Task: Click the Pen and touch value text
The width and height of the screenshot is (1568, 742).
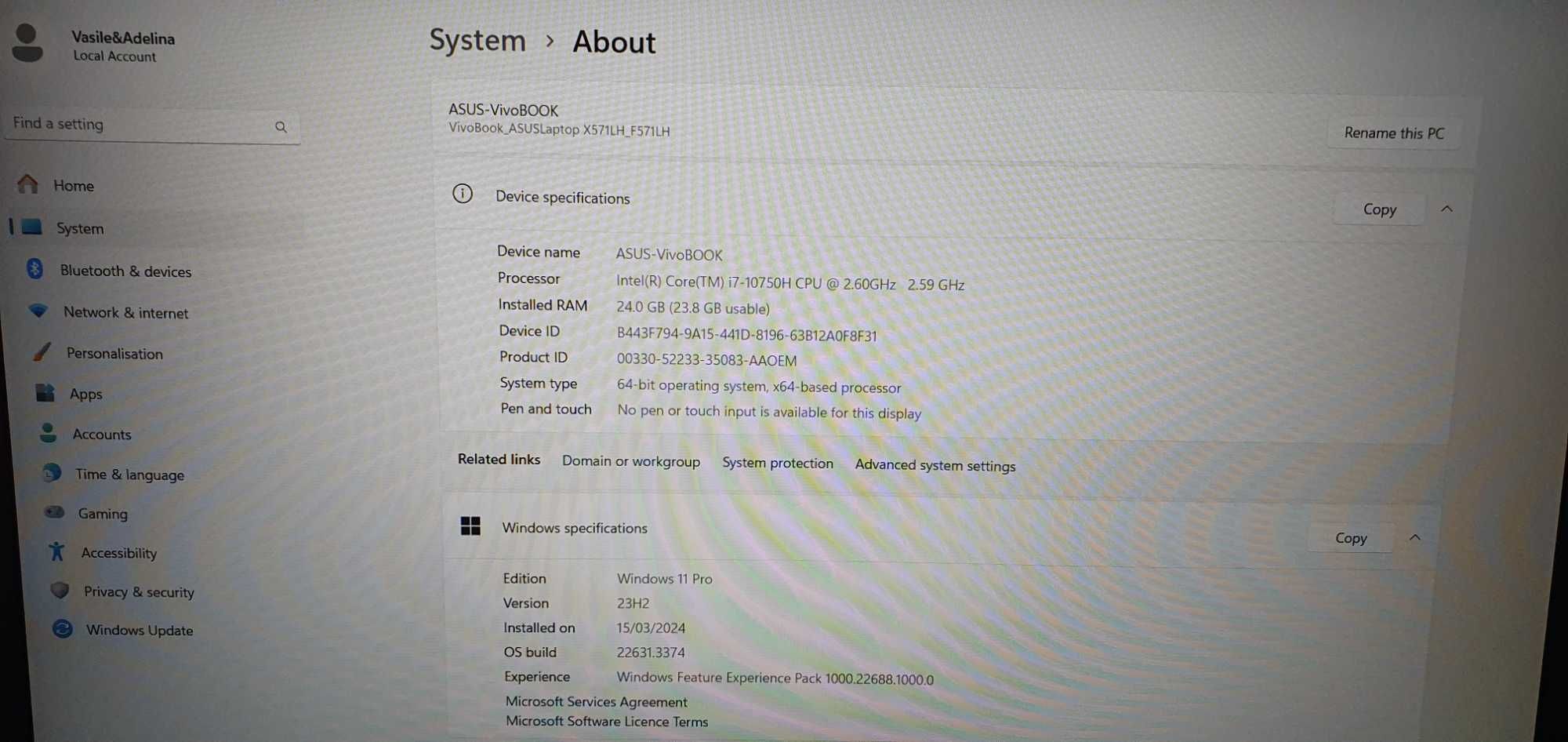Action: (769, 412)
